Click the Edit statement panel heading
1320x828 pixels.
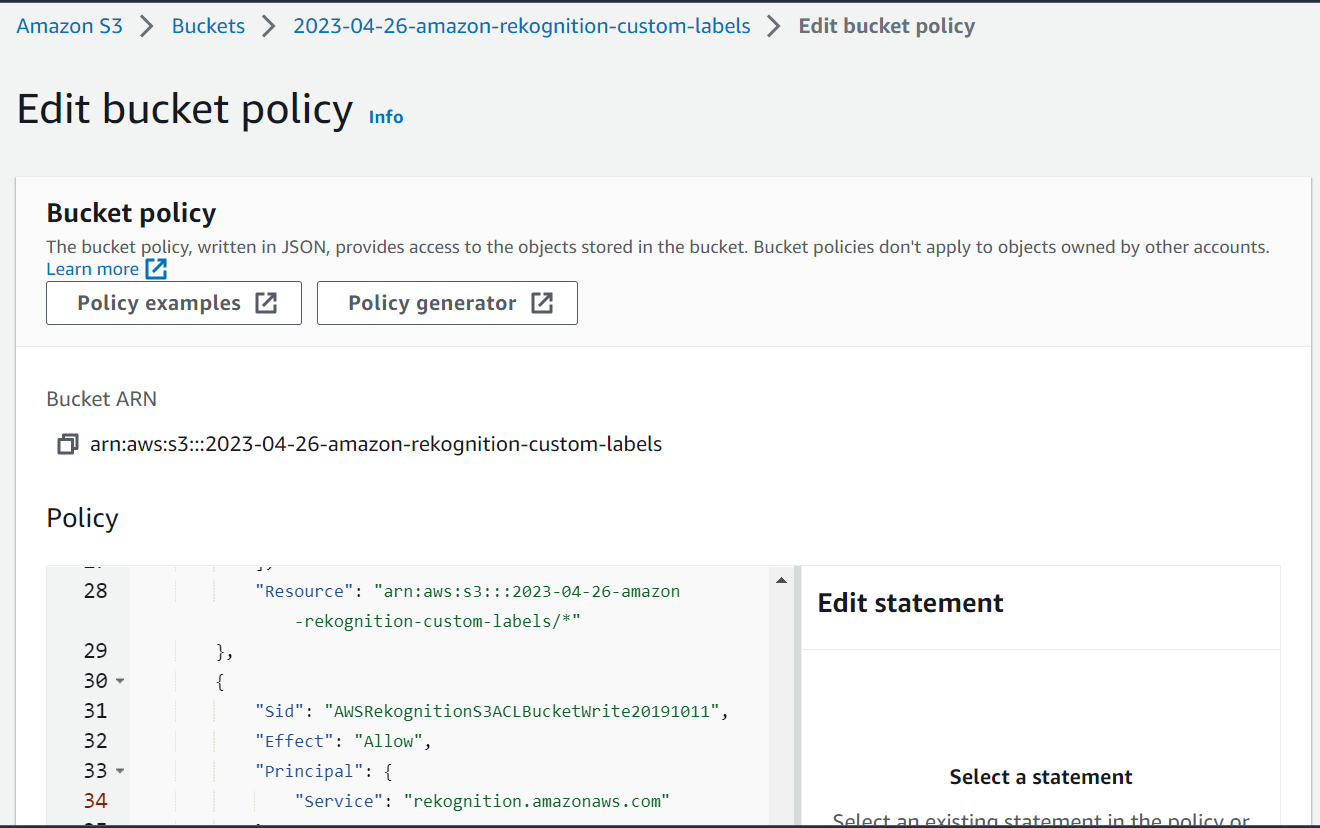910,603
